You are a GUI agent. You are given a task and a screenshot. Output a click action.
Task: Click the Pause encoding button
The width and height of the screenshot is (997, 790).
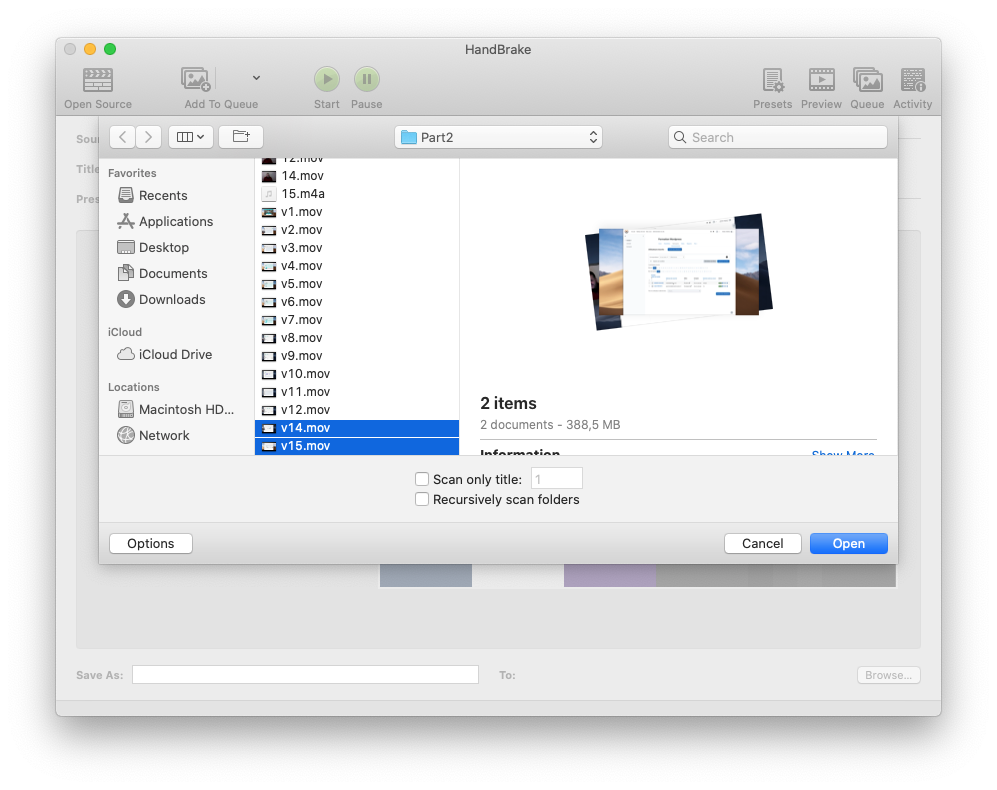point(367,80)
